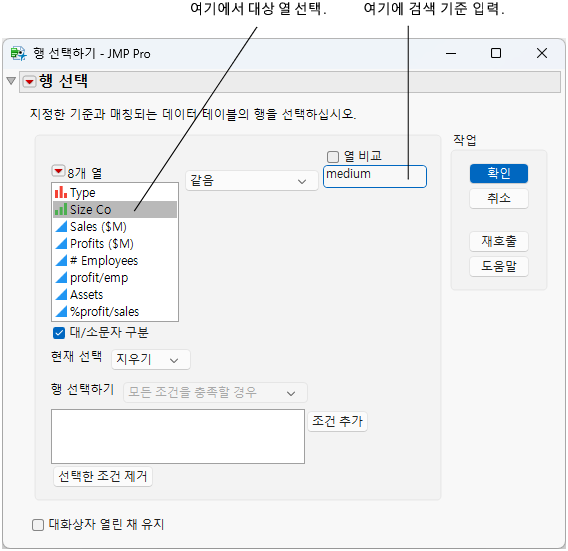Screen dimensions: 568x551
Task: Select the %profit/sales column
Action: [x=115, y=312]
